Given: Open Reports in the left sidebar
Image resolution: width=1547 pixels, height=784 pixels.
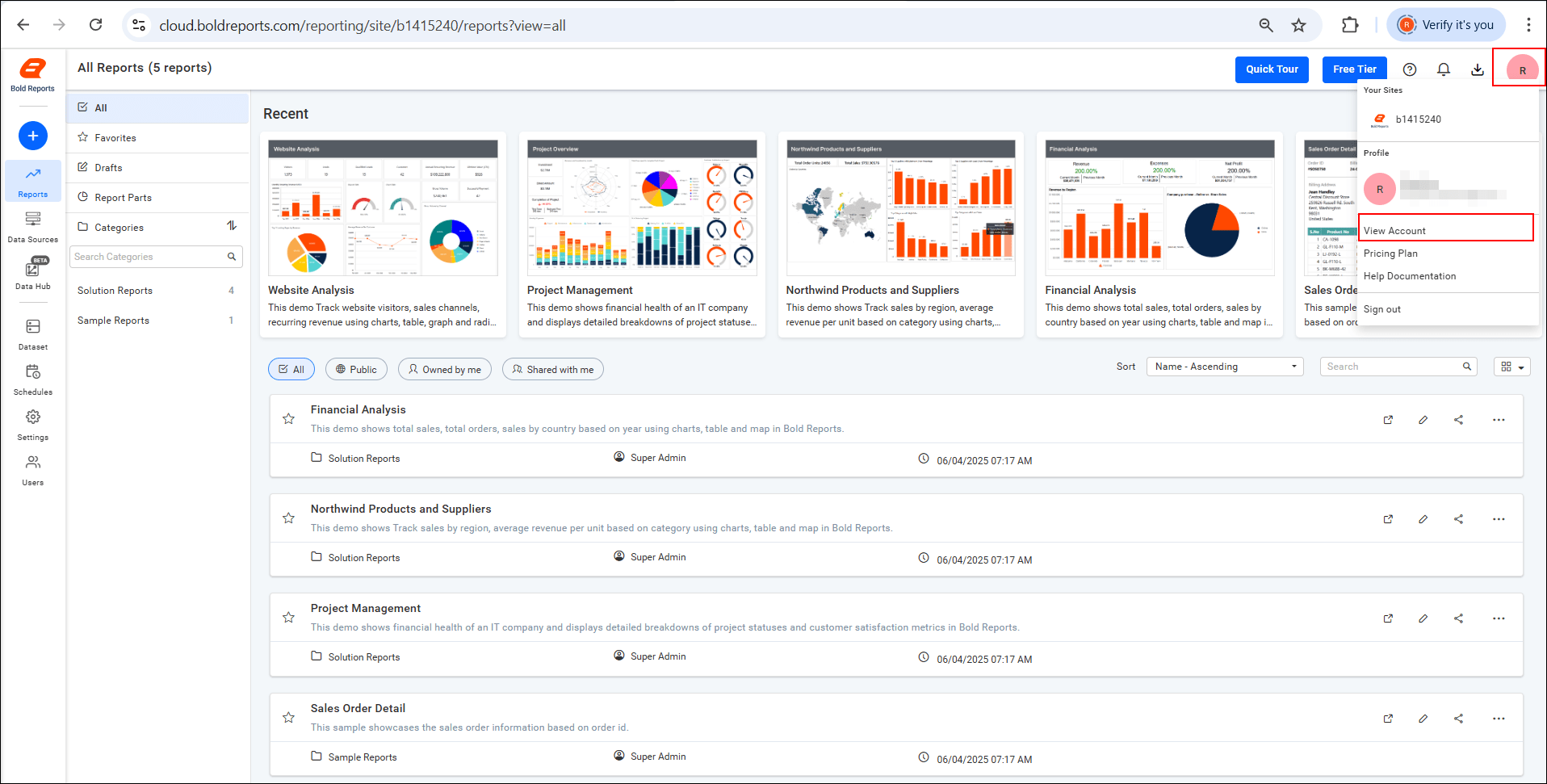Looking at the screenshot, I should click(33, 181).
